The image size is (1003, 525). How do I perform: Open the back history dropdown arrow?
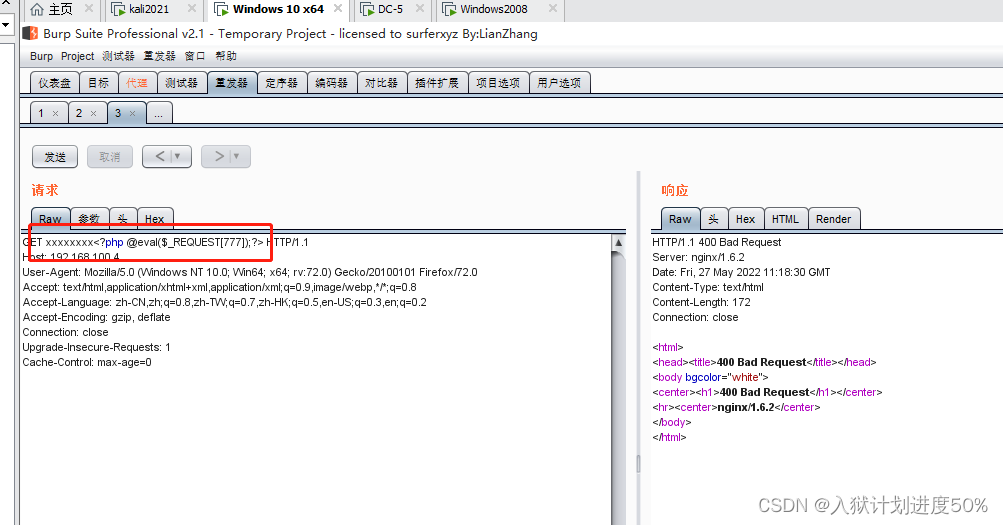point(178,156)
